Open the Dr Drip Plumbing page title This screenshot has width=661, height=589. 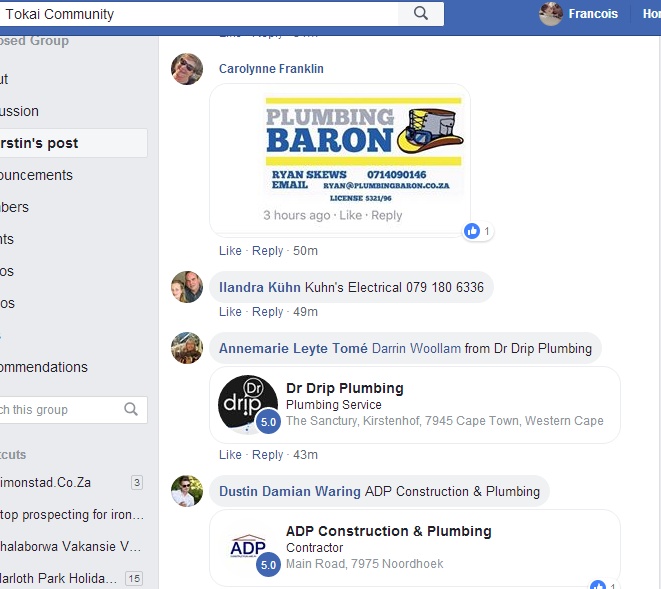click(x=344, y=388)
